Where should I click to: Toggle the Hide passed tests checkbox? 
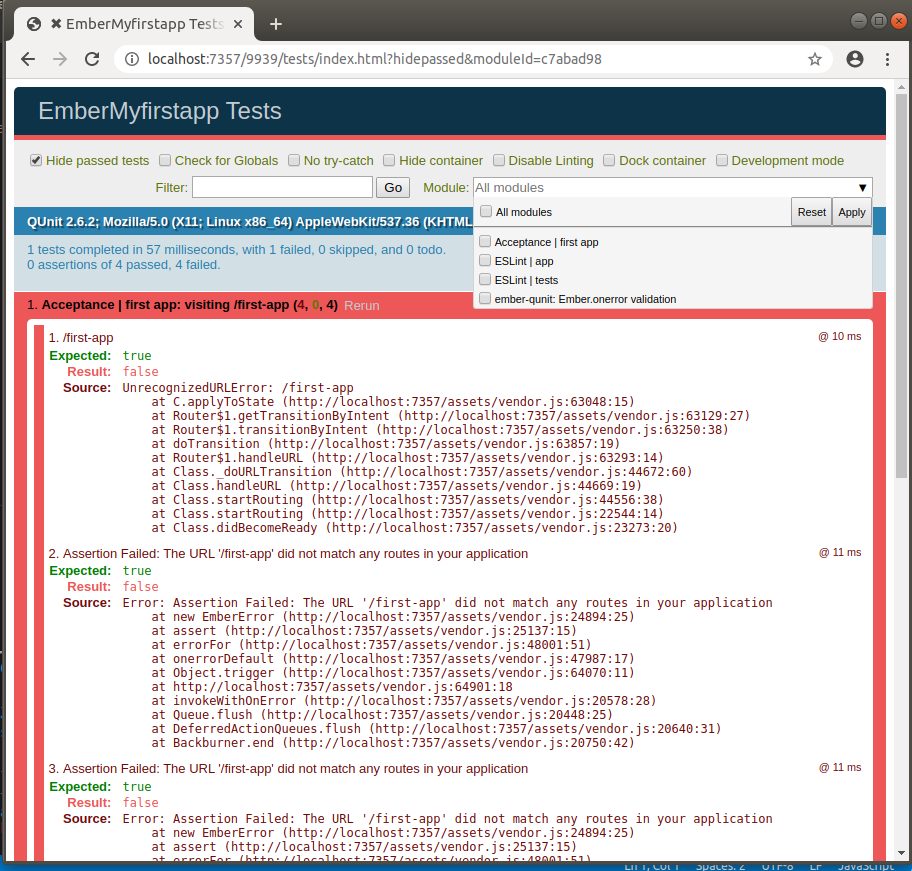click(x=36, y=160)
